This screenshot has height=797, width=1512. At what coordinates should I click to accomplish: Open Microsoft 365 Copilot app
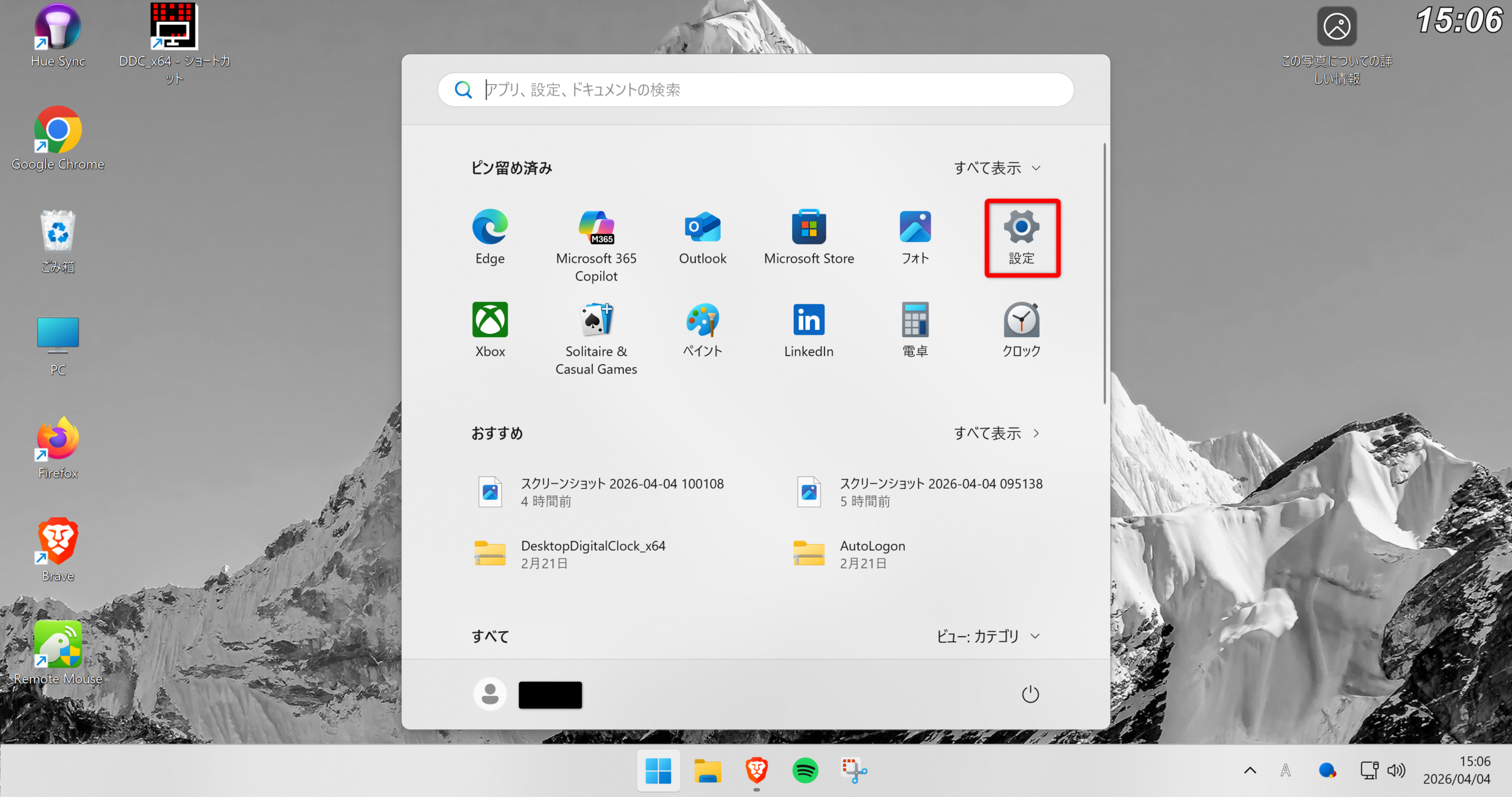coord(596,245)
